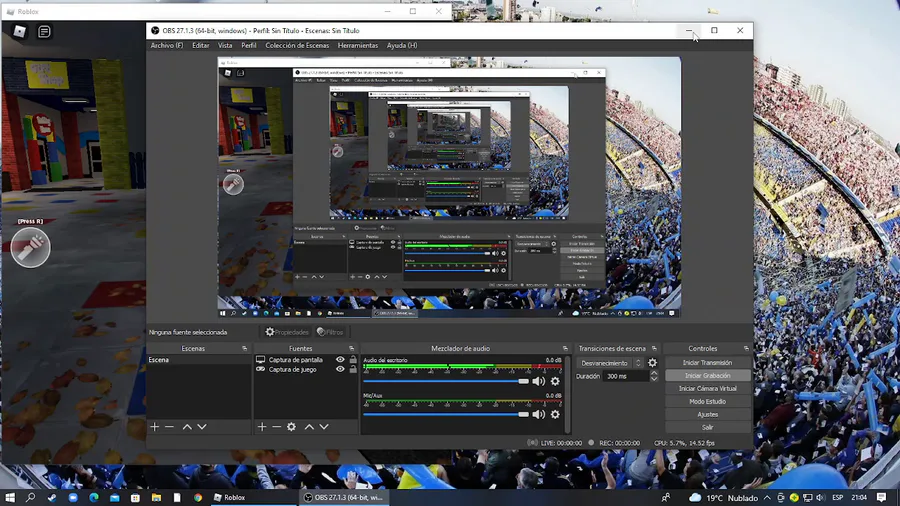Screen dimensions: 900x506
Task: Undock the Mezclador de audio panel
Action: (565, 348)
